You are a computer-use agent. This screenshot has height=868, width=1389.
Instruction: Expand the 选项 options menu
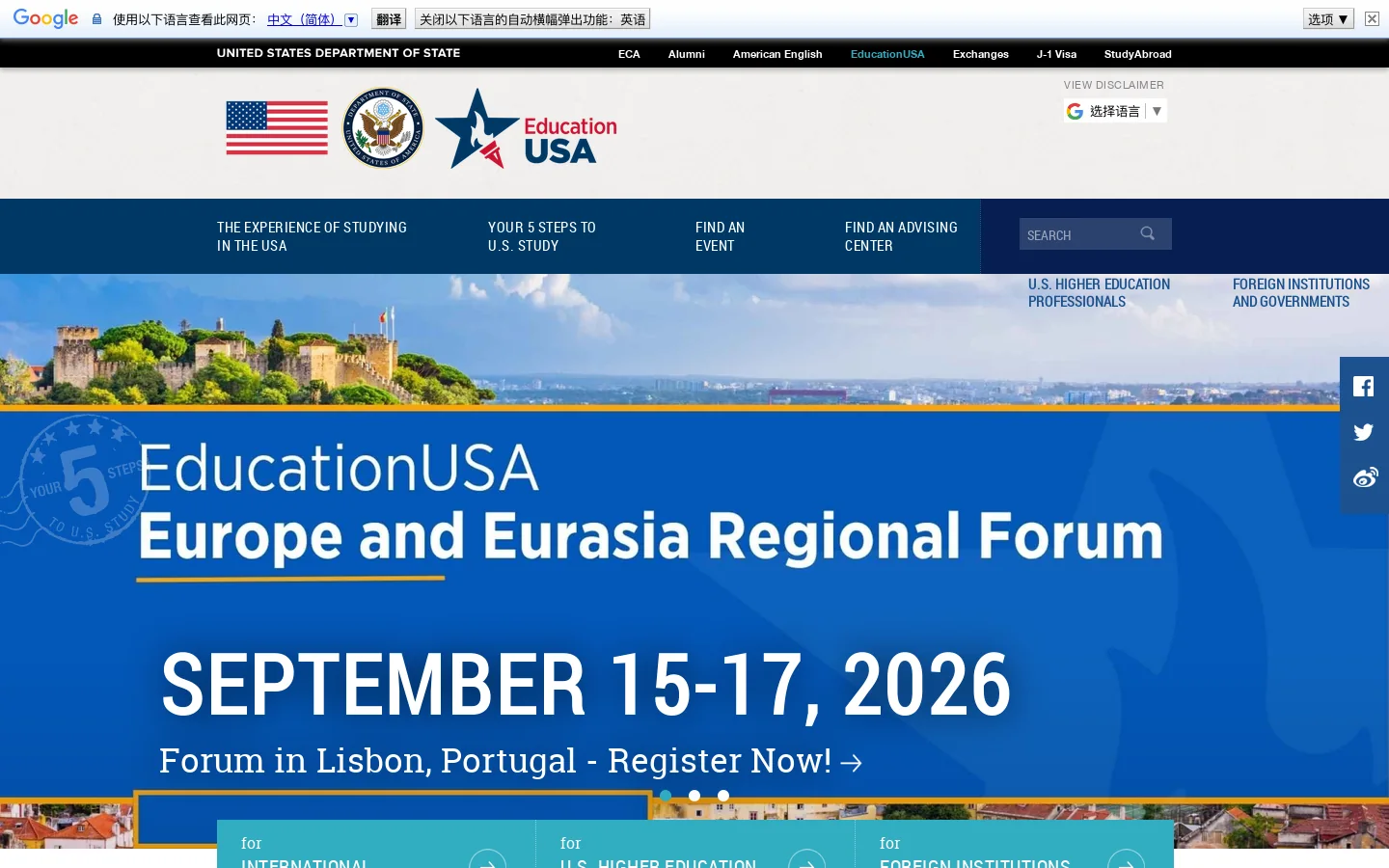pyautogui.click(x=1328, y=19)
